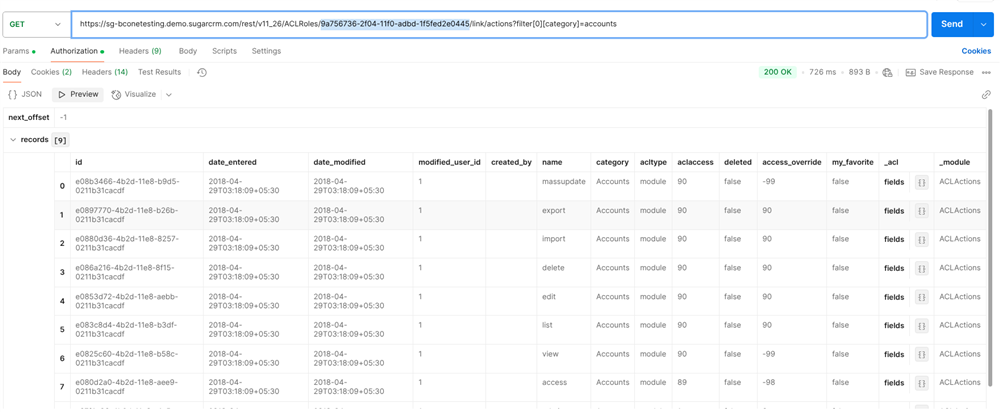Open fields object icon in massupdate row
This screenshot has height=413, width=1000.
tap(921, 182)
